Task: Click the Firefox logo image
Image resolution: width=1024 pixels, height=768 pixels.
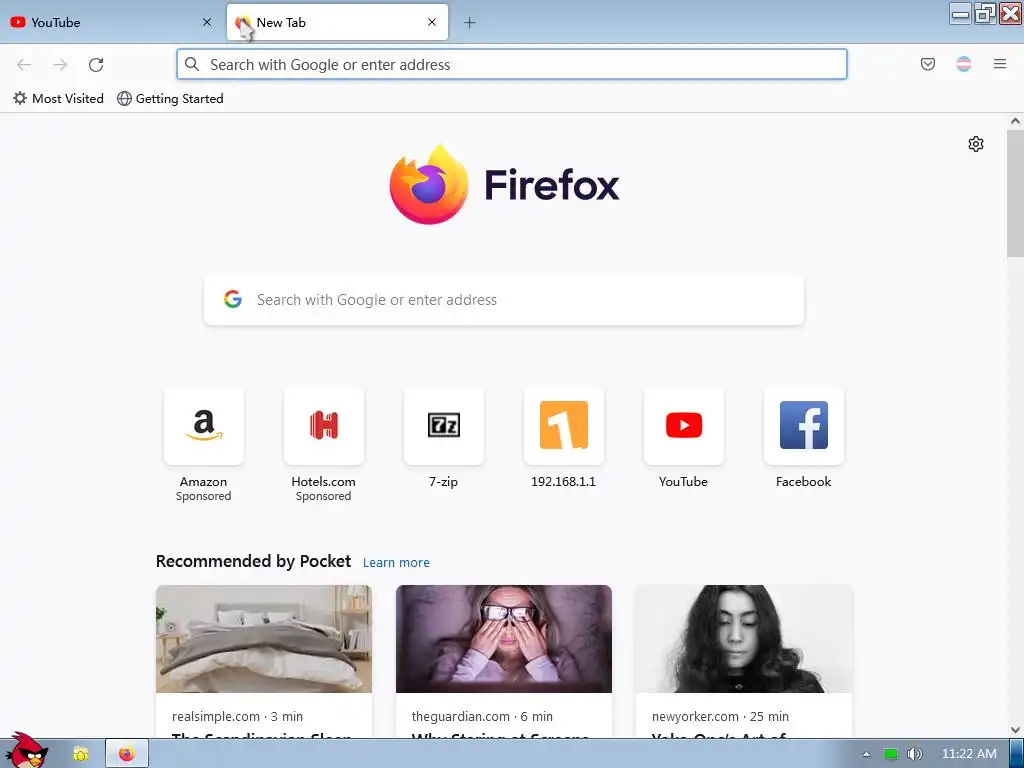Action: pyautogui.click(x=428, y=184)
